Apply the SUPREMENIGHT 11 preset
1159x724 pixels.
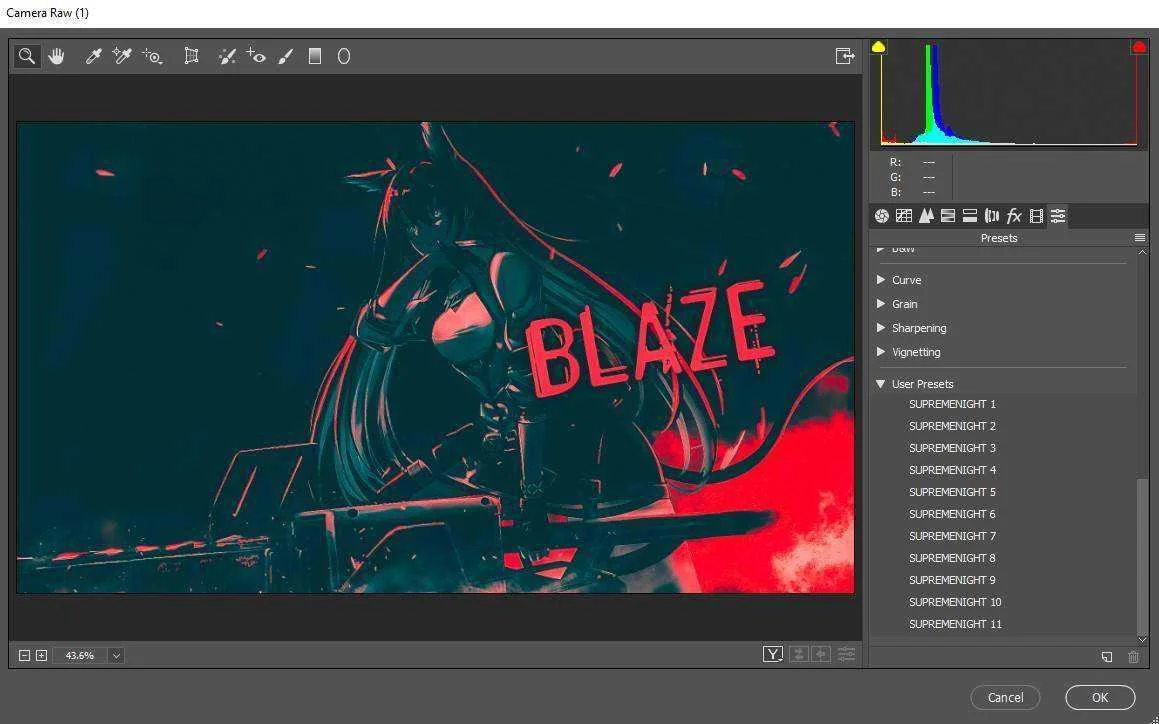click(955, 624)
